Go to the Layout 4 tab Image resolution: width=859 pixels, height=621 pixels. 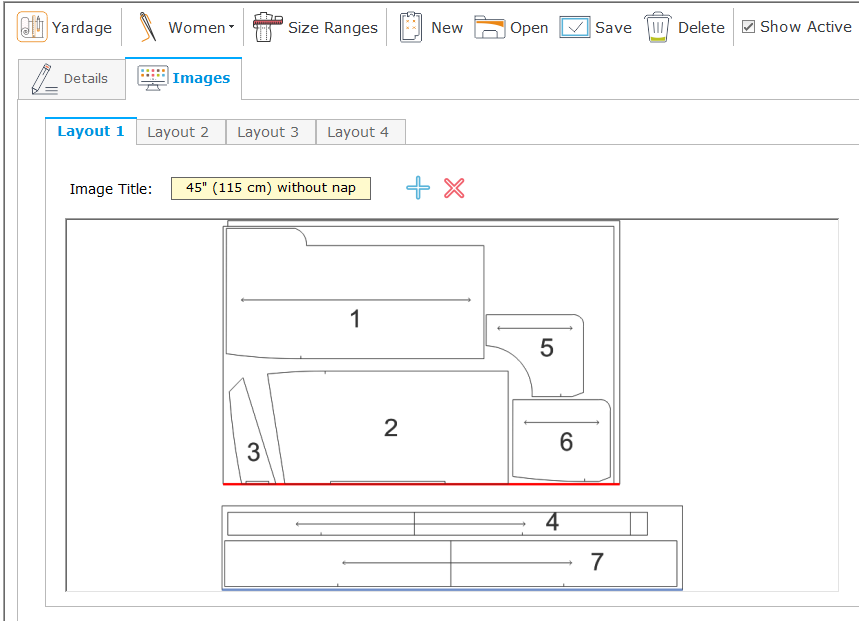click(358, 132)
